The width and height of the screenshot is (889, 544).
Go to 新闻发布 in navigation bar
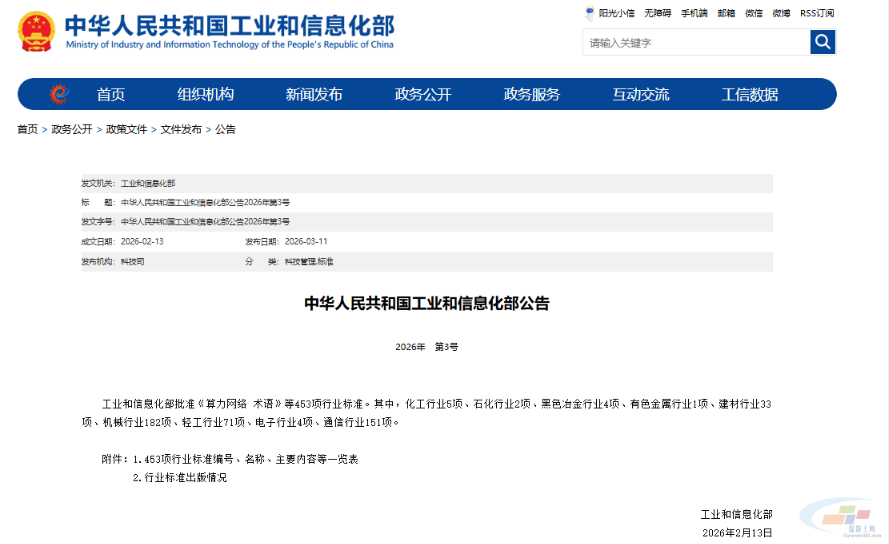tap(314, 95)
